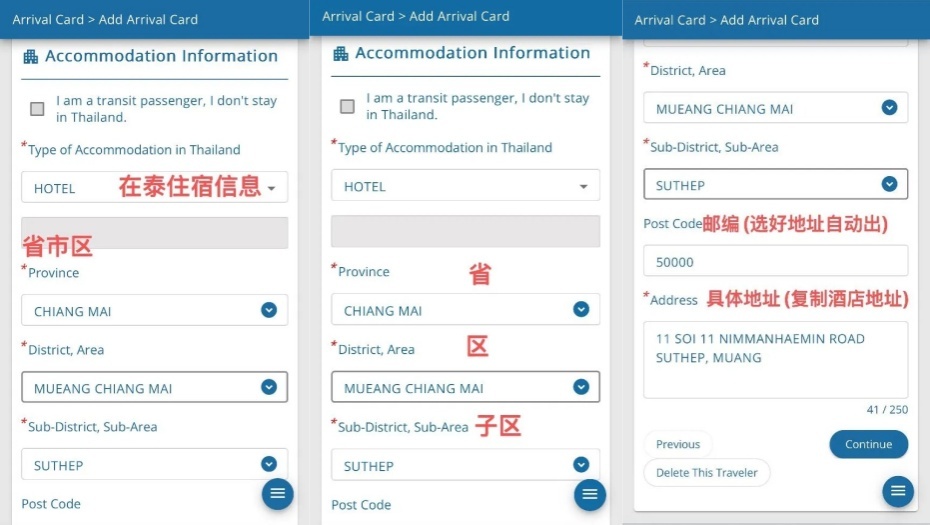Click the Address text area
Viewport: 930px width, 525px height.
(x=776, y=359)
